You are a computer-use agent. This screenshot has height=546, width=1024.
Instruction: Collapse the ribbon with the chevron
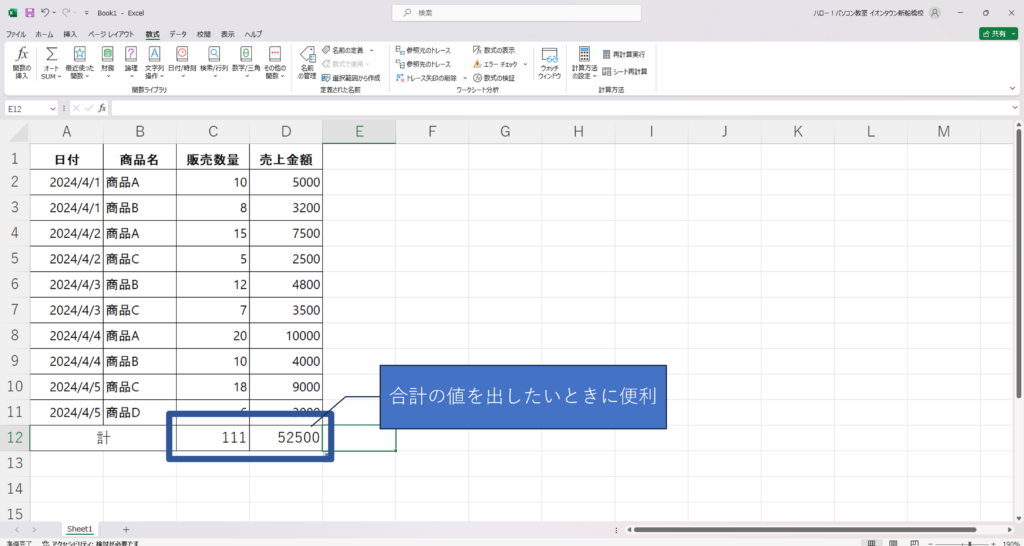pyautogui.click(x=1013, y=88)
